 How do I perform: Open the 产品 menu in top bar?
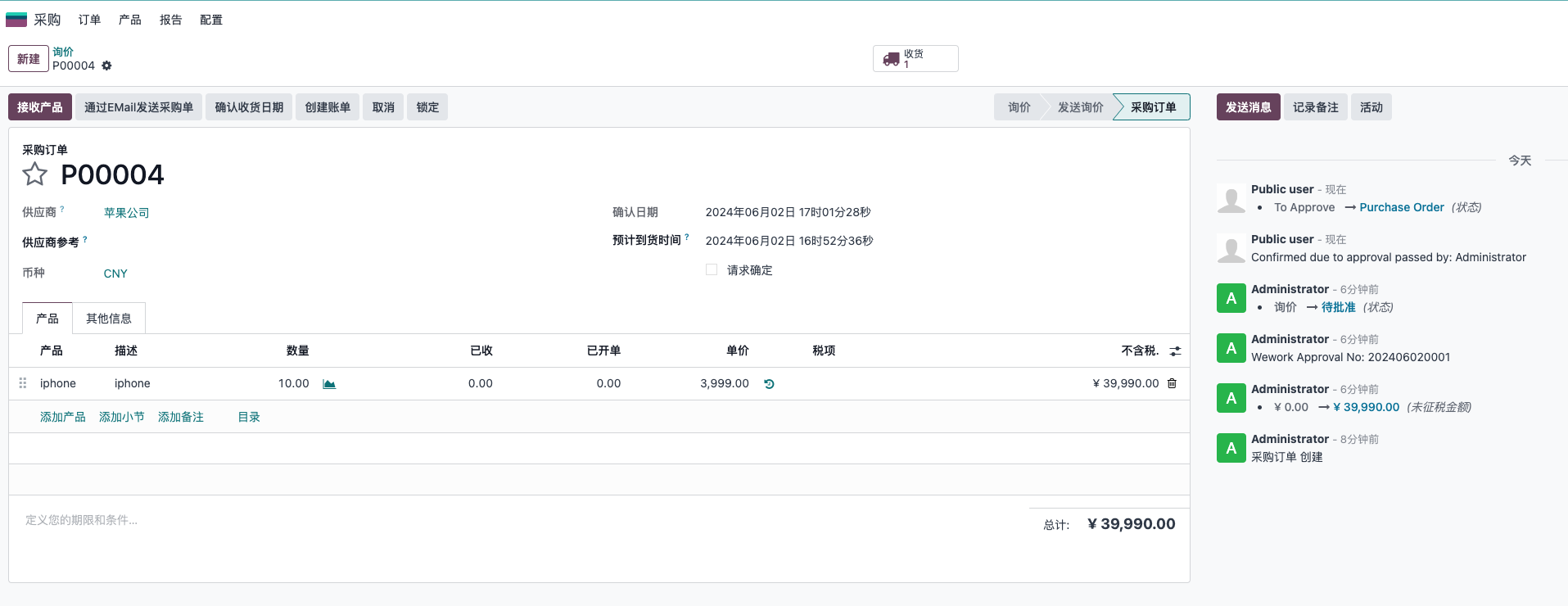pos(129,20)
